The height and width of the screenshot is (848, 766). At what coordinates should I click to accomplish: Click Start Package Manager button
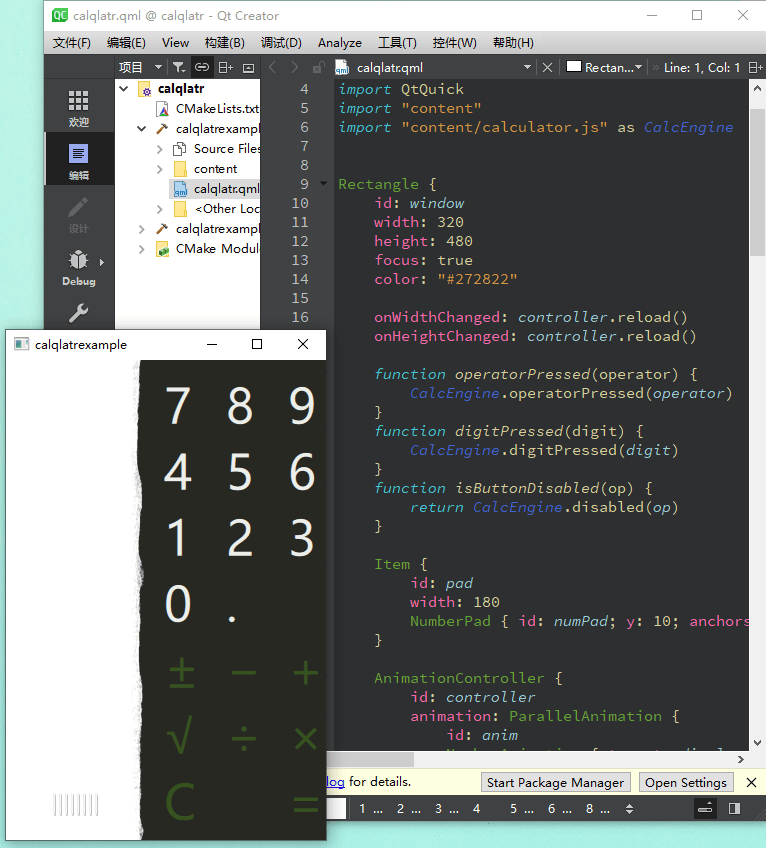pyautogui.click(x=556, y=783)
